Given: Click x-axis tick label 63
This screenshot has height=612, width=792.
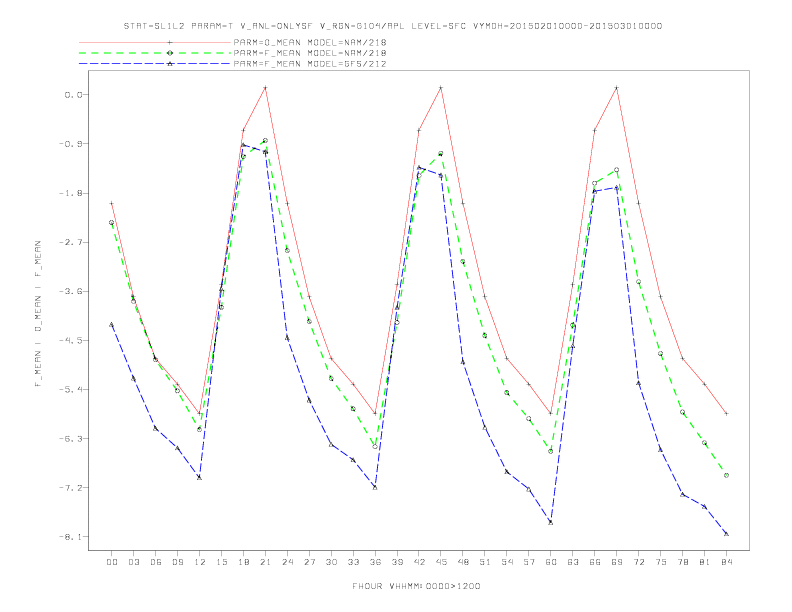Looking at the screenshot, I should coord(573,562).
